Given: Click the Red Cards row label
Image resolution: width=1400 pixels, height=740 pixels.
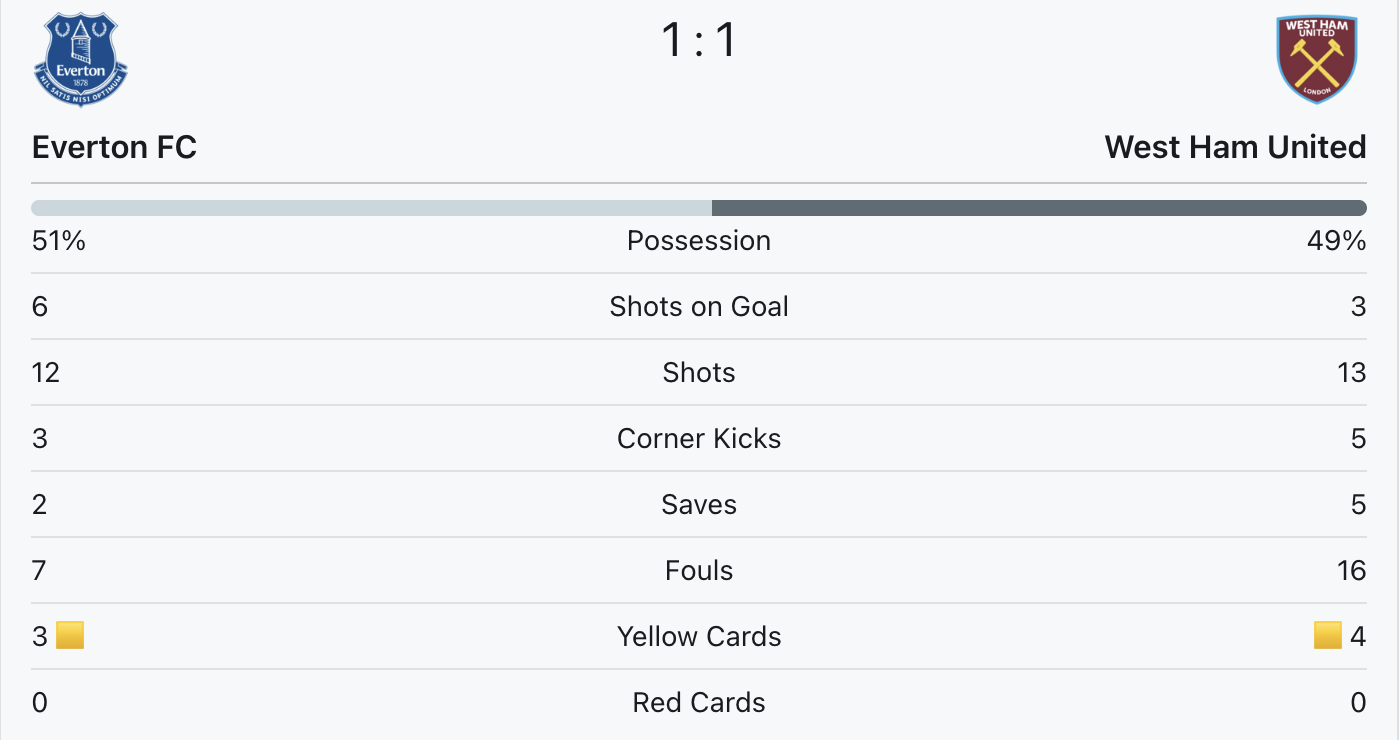Looking at the screenshot, I should click(x=699, y=703).
